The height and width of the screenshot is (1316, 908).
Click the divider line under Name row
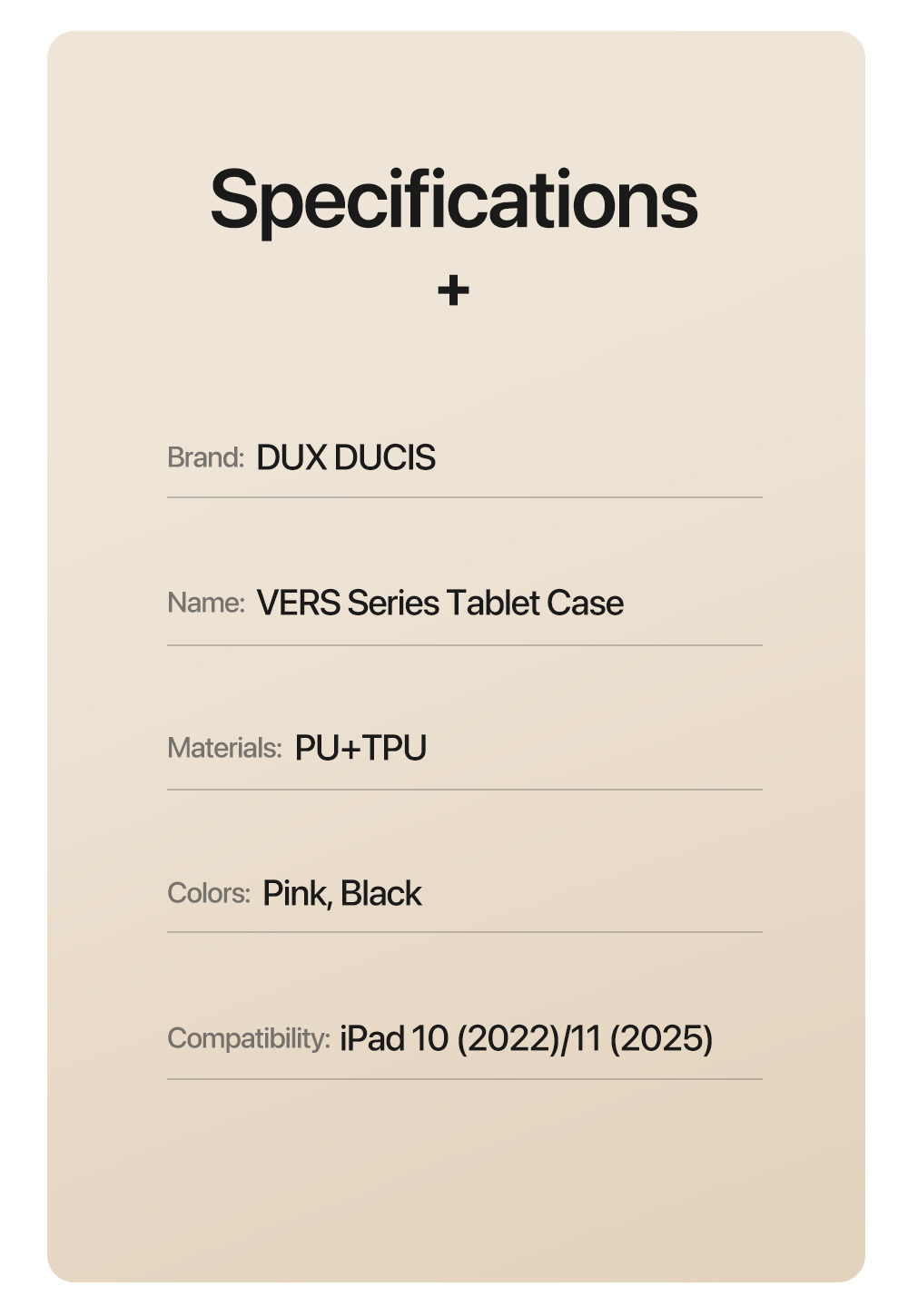coord(465,645)
